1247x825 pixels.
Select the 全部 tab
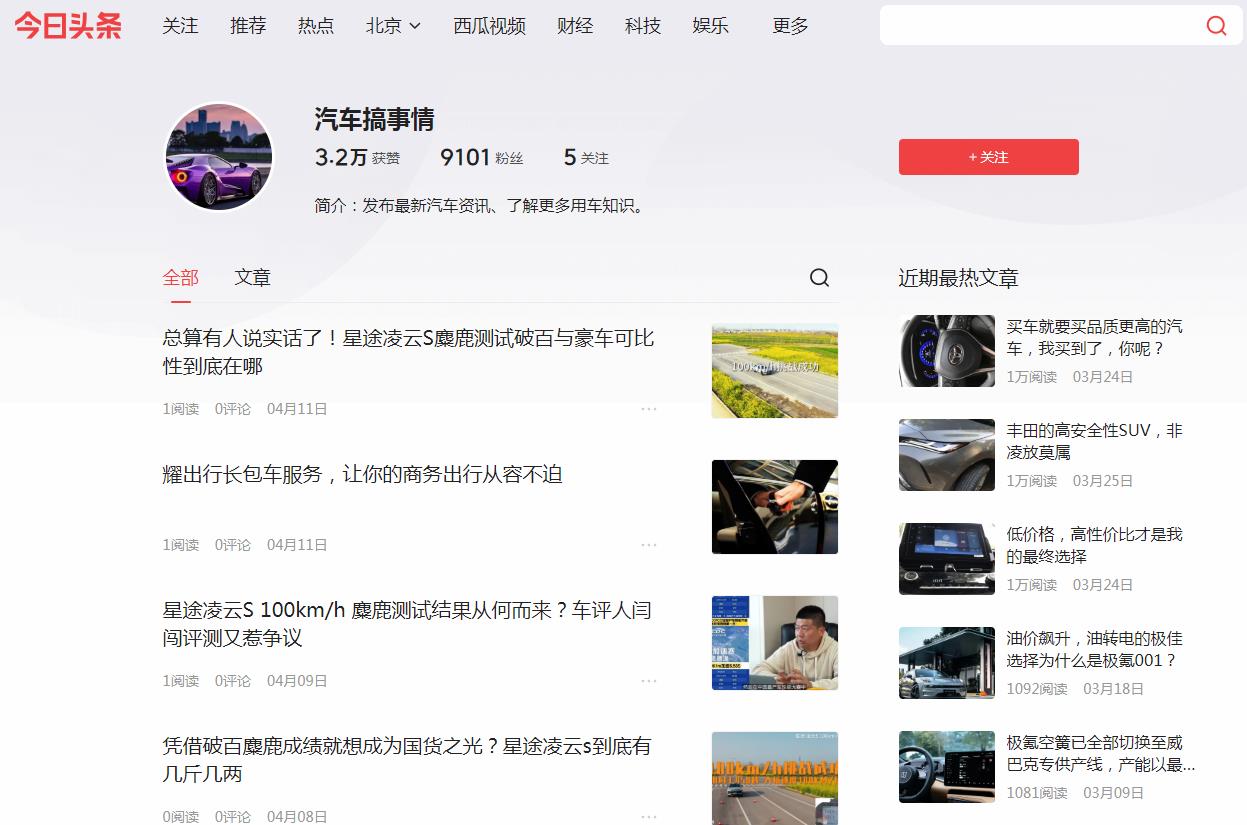pyautogui.click(x=181, y=278)
